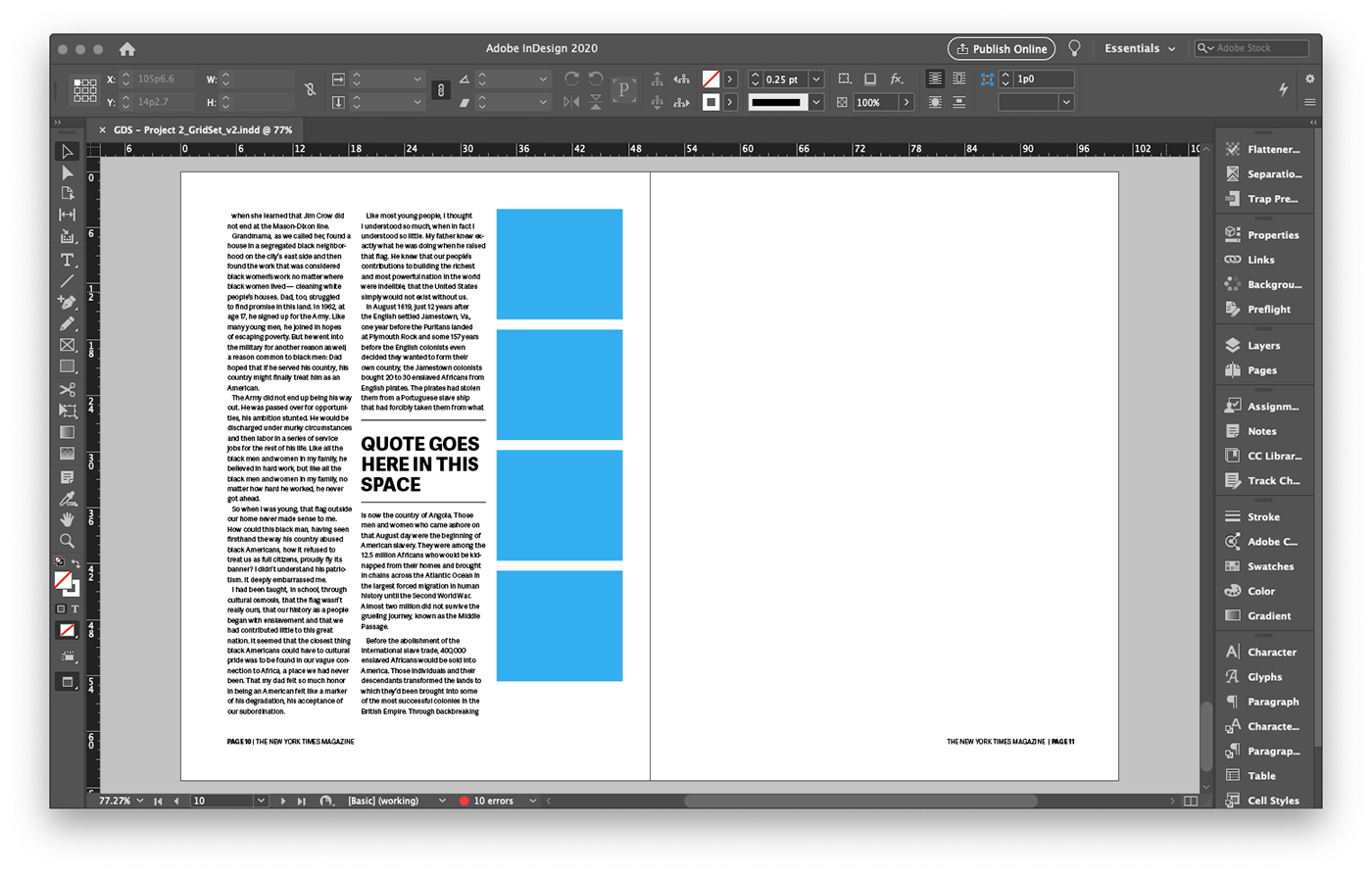Toggle Wrap Around Bounding Box button

958,78
